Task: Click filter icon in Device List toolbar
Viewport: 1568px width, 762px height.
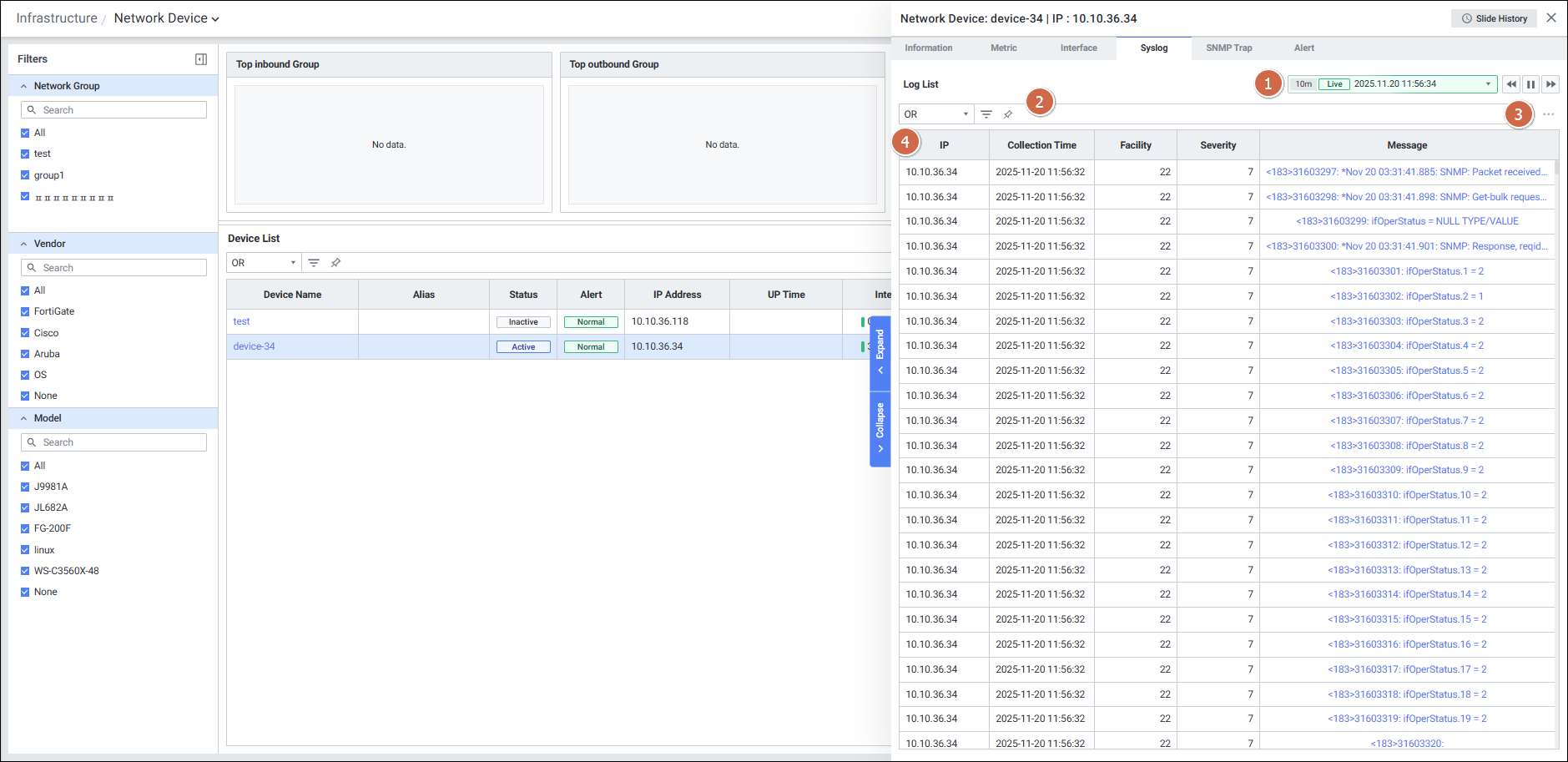Action: coord(314,263)
